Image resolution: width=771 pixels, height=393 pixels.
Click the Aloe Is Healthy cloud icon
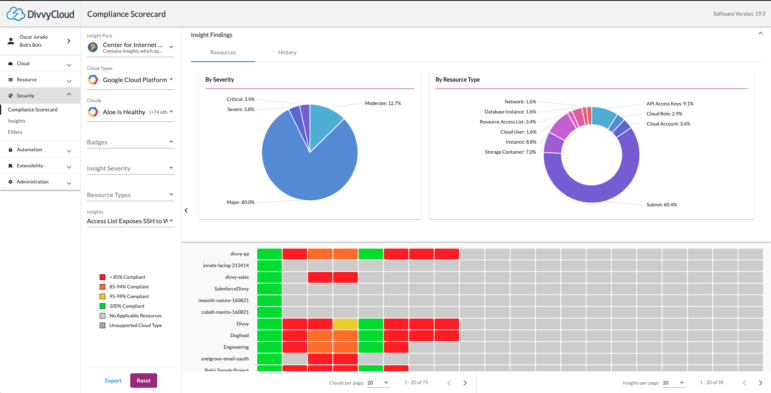(x=92, y=112)
